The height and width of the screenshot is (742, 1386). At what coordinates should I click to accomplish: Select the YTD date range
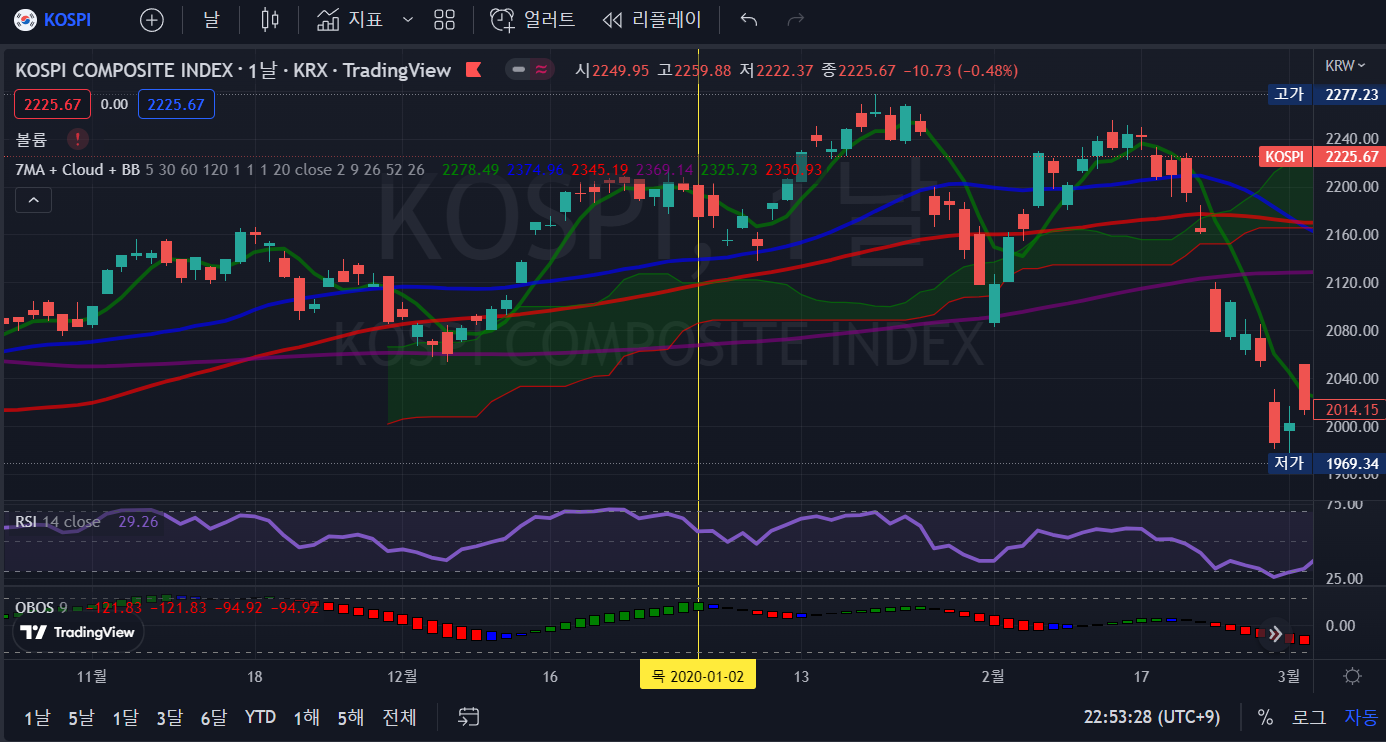260,717
